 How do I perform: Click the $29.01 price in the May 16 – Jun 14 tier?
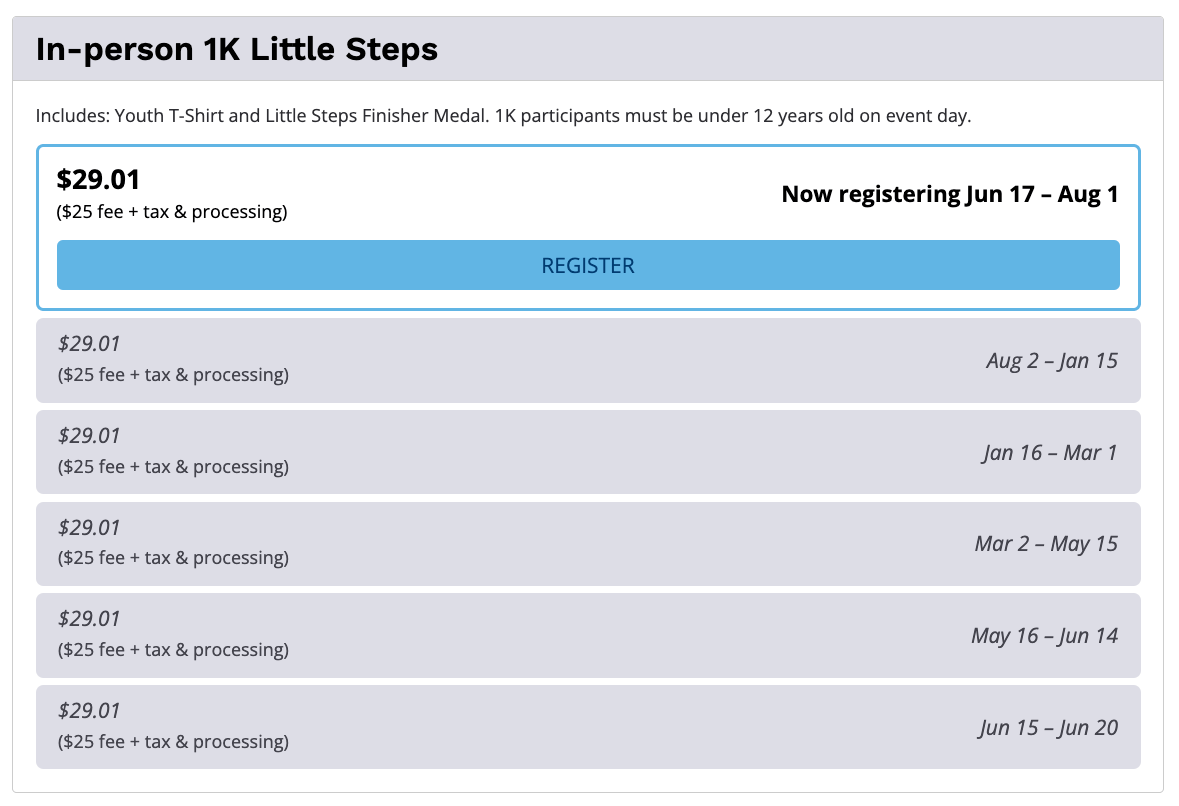click(89, 619)
